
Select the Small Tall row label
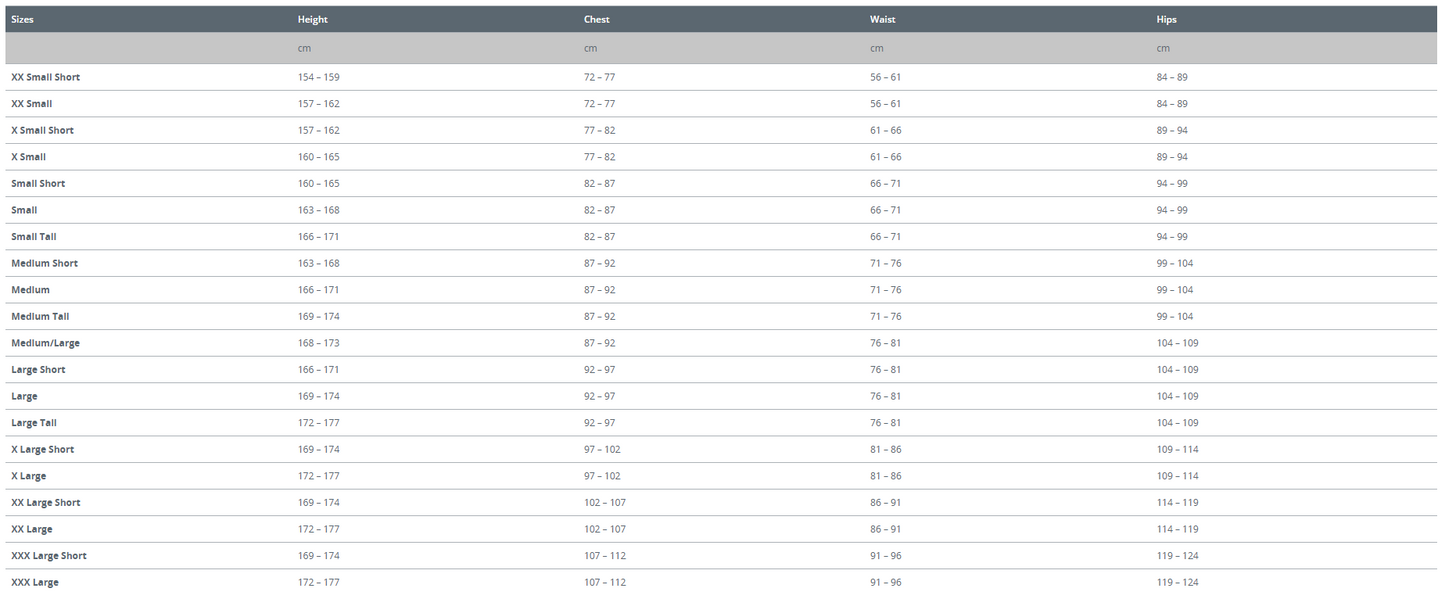click(x=33, y=237)
